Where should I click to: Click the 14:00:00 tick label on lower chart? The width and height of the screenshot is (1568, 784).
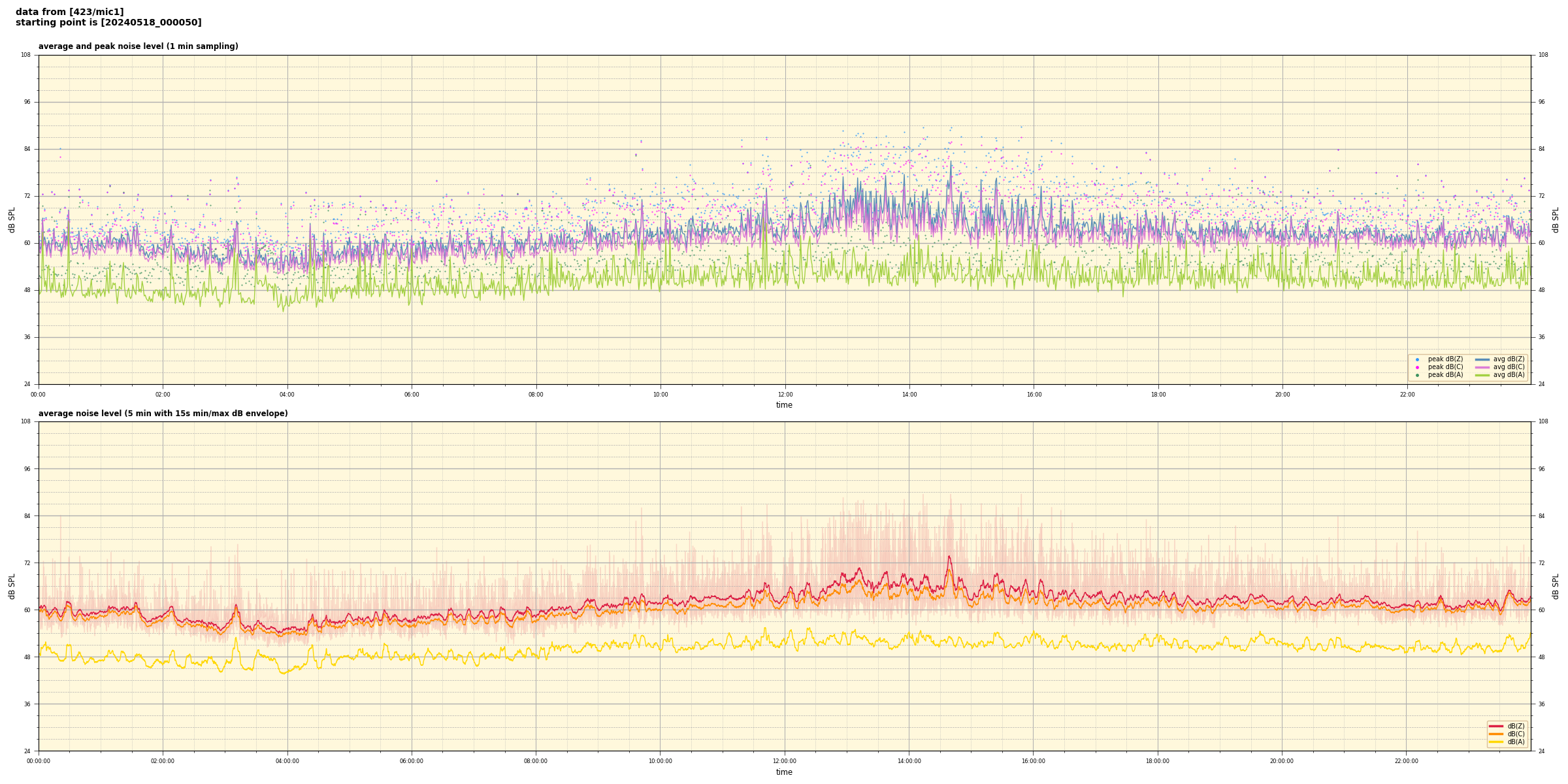point(909,761)
